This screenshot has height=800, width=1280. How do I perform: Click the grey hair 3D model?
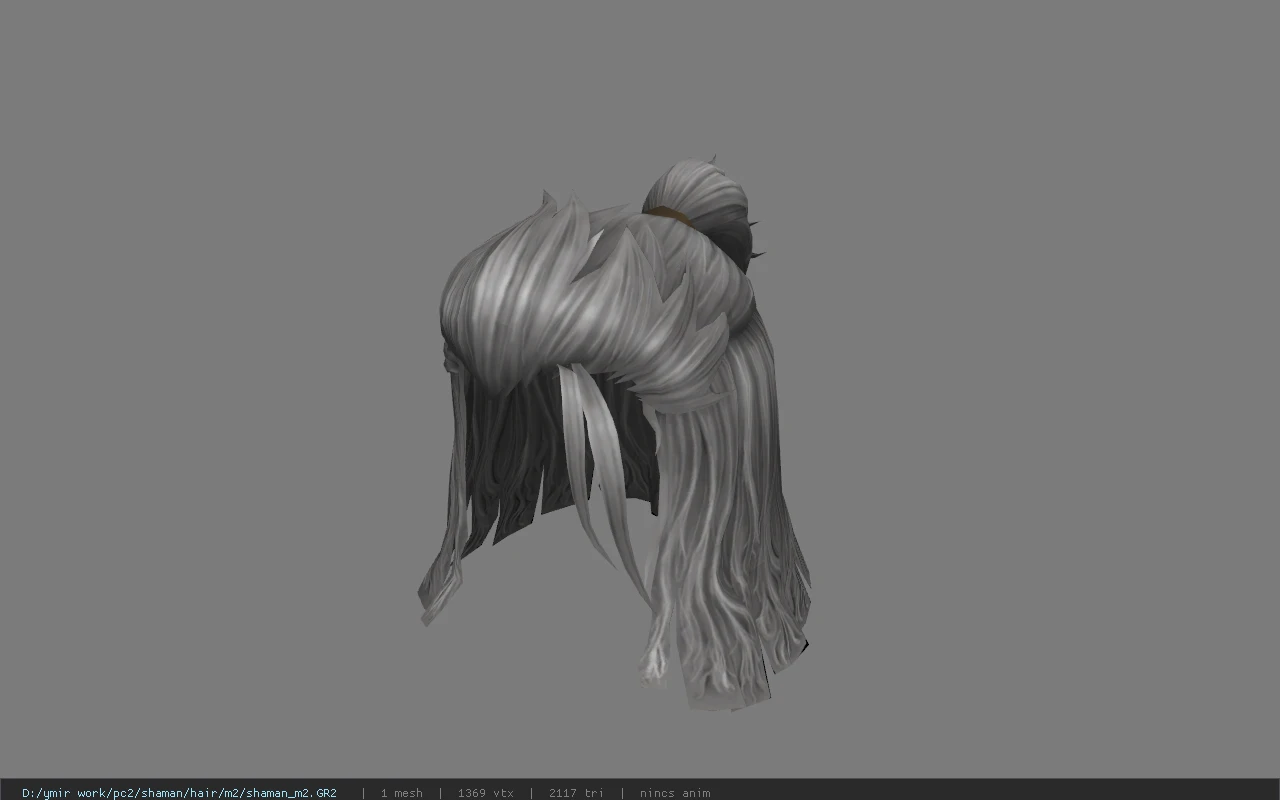[x=614, y=433]
